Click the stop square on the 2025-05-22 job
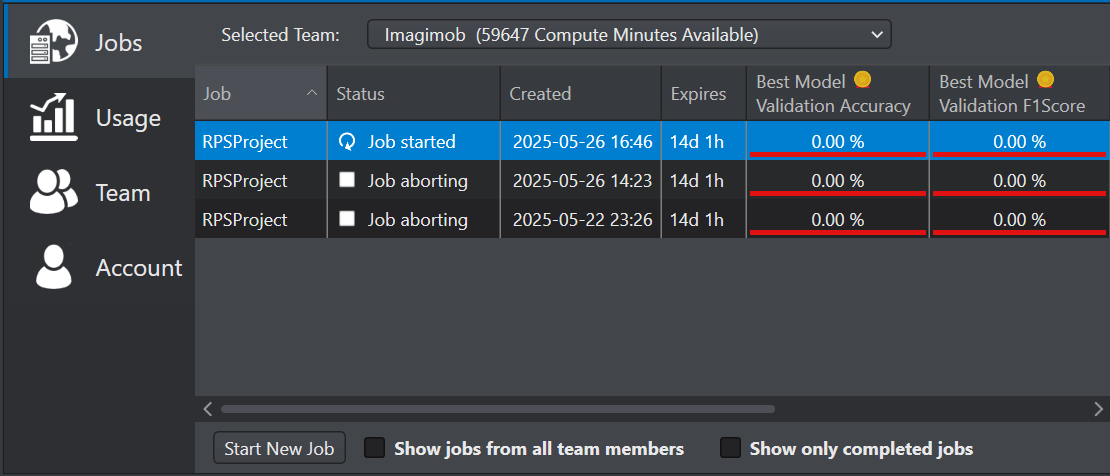This screenshot has width=1110, height=476. [x=347, y=219]
